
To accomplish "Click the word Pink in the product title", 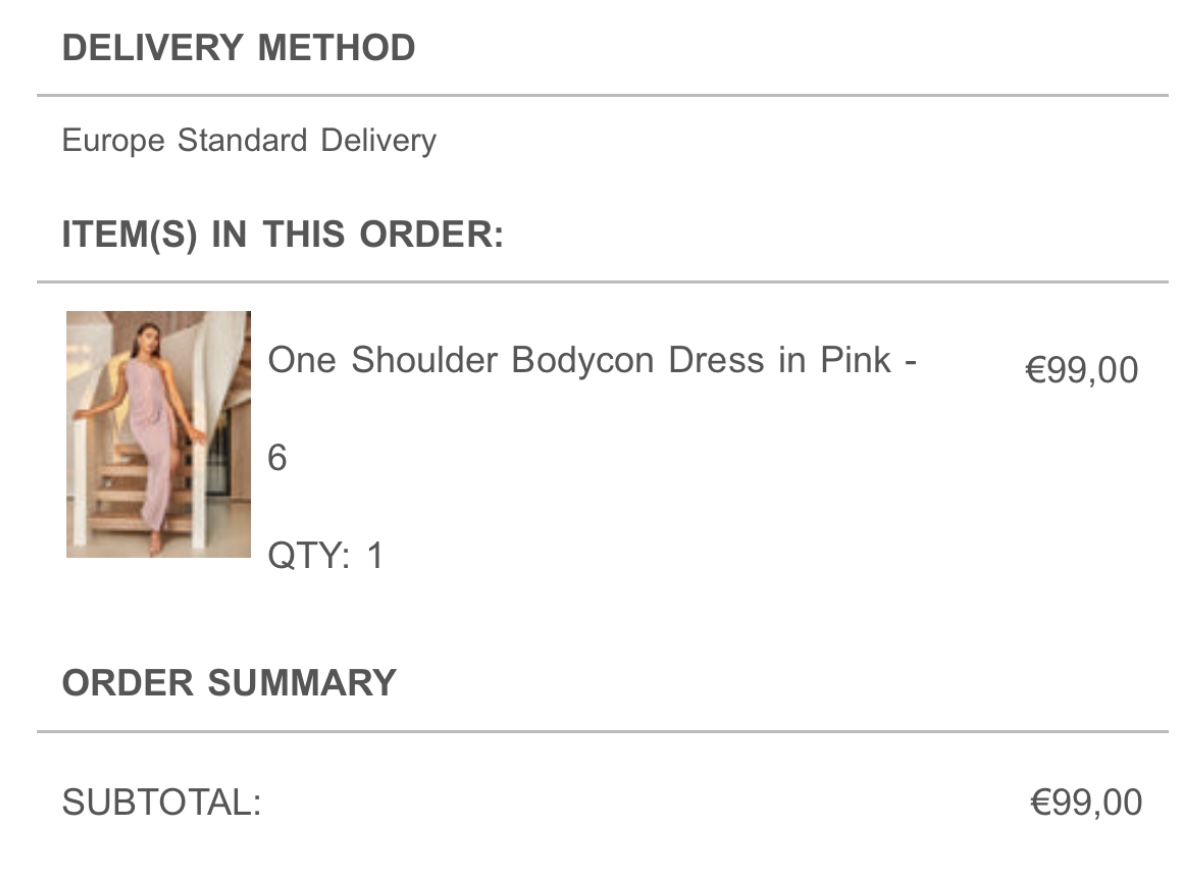I will (x=855, y=360).
